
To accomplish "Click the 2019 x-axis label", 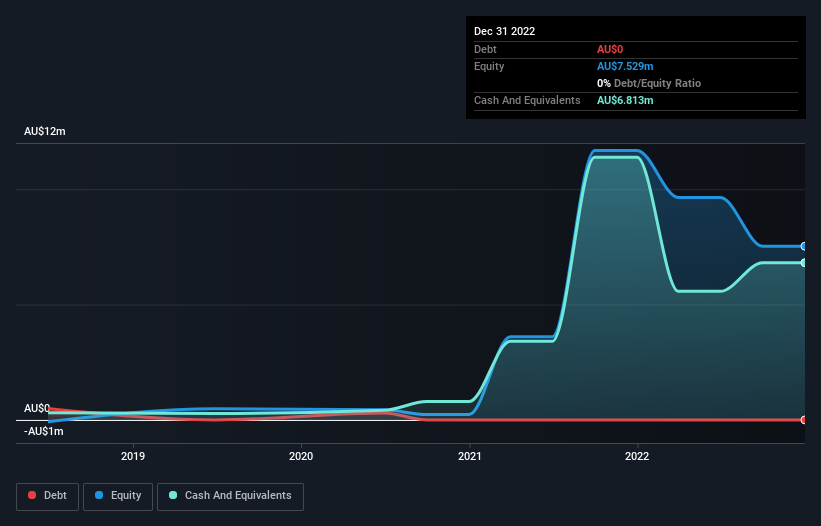I will click(x=133, y=456).
